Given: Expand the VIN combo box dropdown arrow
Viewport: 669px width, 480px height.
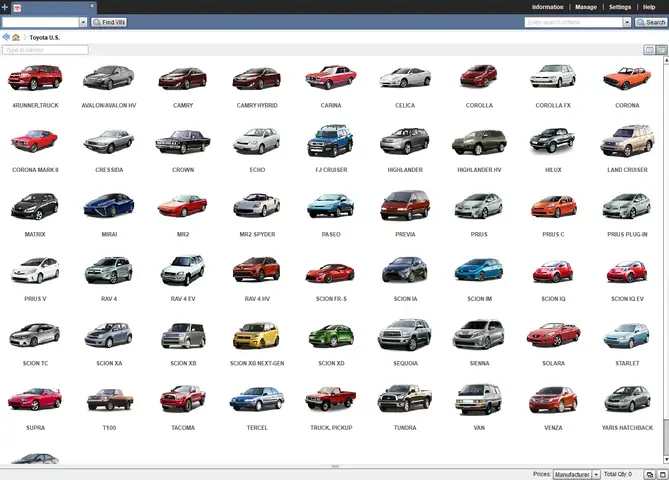Looking at the screenshot, I should 83,22.
